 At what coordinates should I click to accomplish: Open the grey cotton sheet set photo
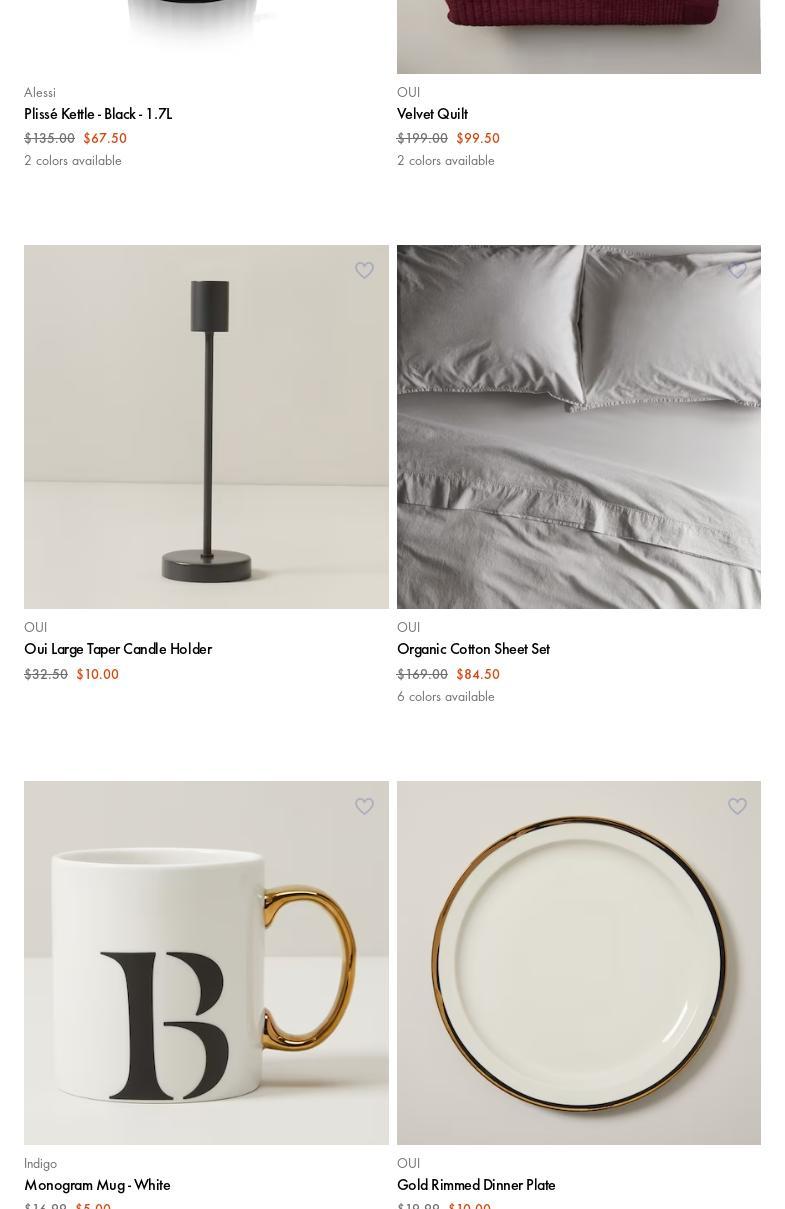coord(579,427)
